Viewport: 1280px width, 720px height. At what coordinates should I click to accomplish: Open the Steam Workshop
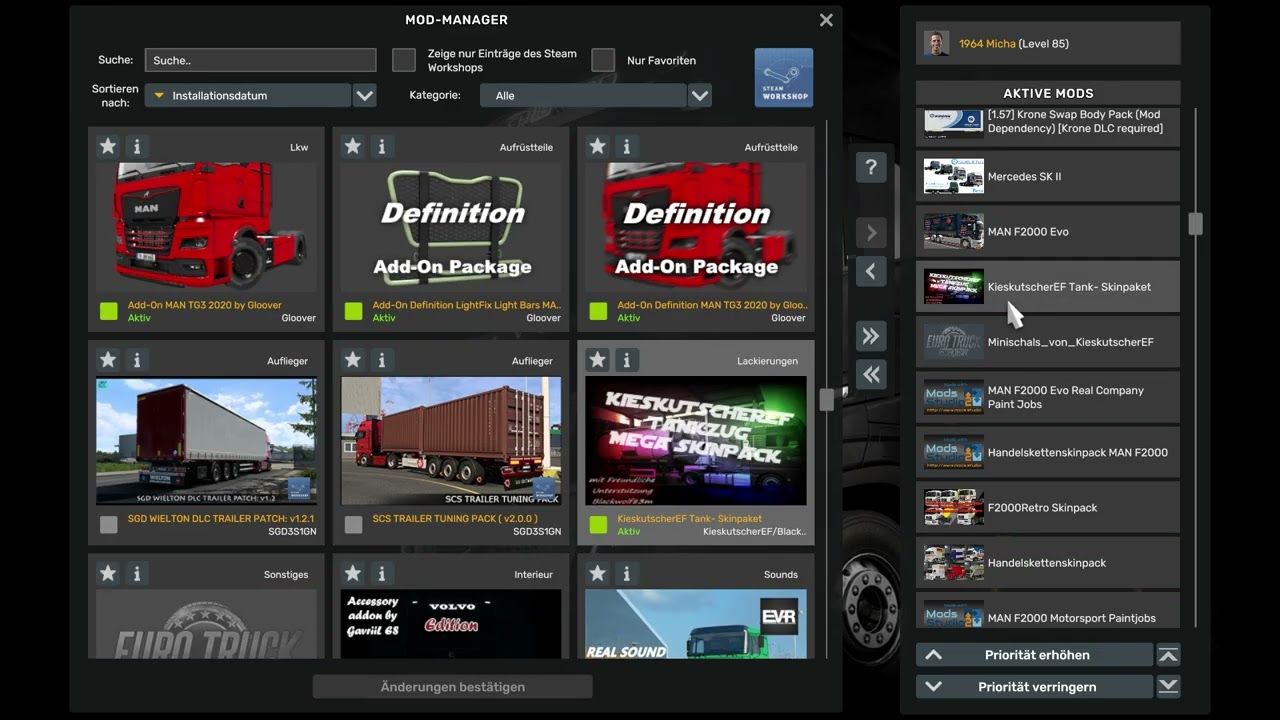click(784, 78)
